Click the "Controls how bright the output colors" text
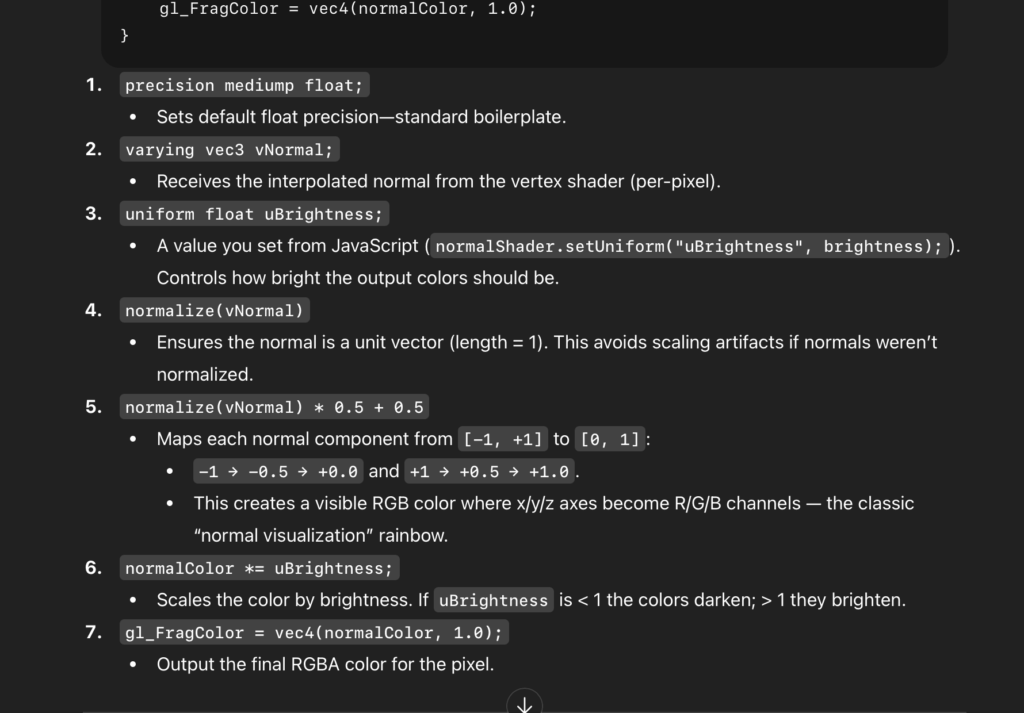1024x713 pixels. 357,278
